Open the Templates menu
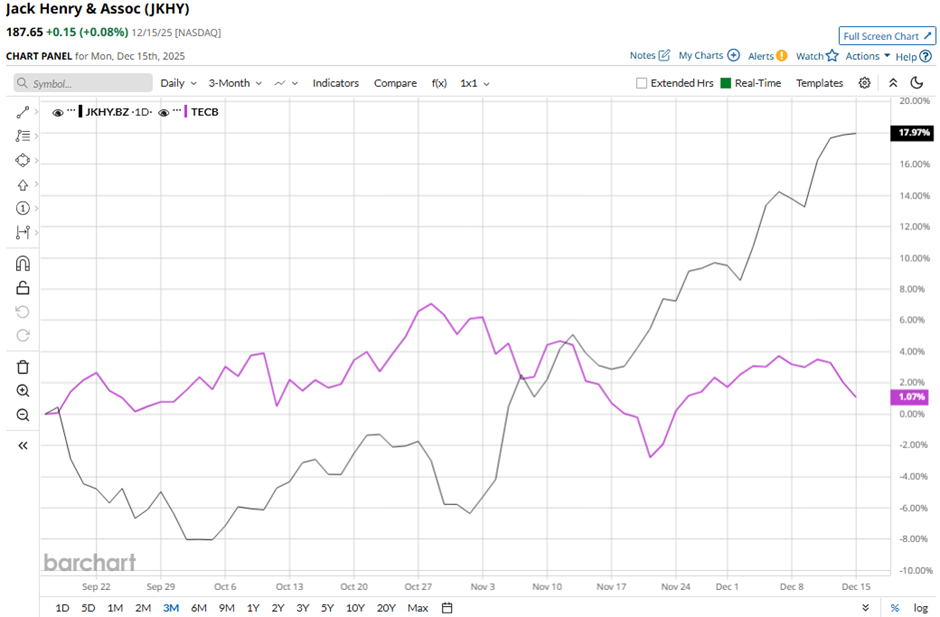Viewport: 940px width, 617px height. coord(819,83)
